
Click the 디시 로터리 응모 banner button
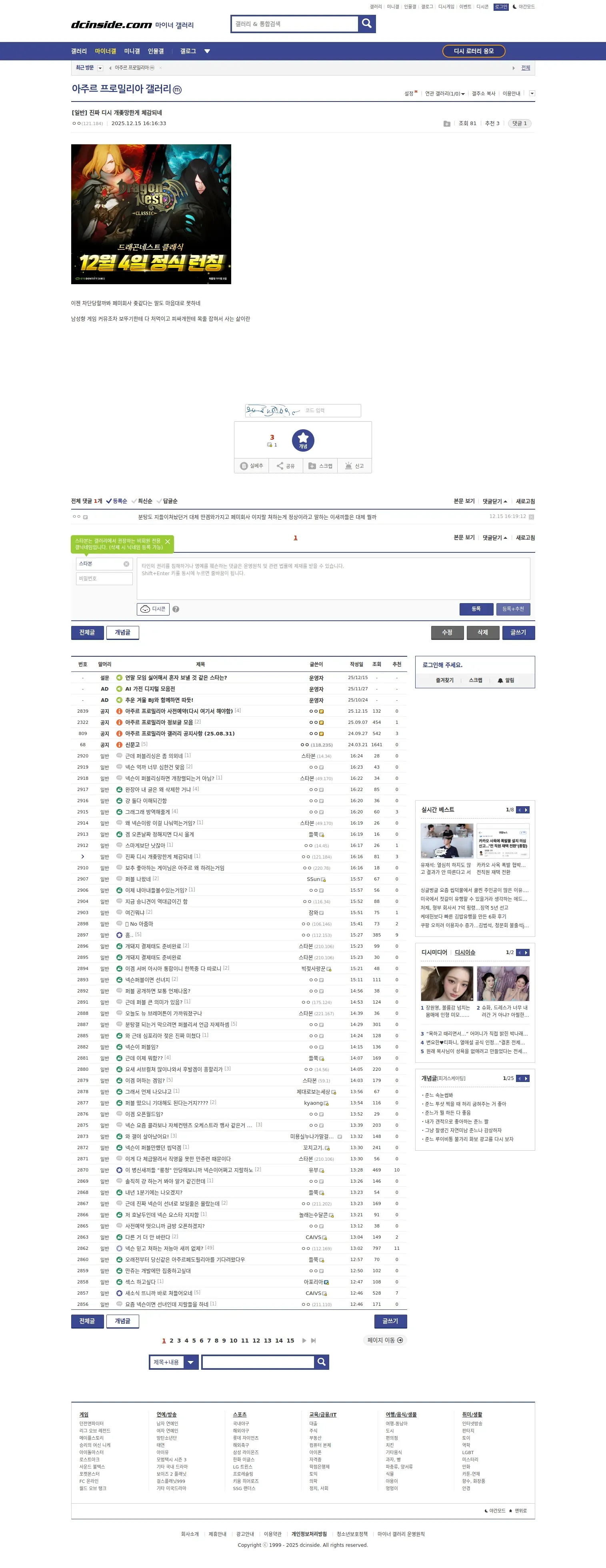coord(474,51)
